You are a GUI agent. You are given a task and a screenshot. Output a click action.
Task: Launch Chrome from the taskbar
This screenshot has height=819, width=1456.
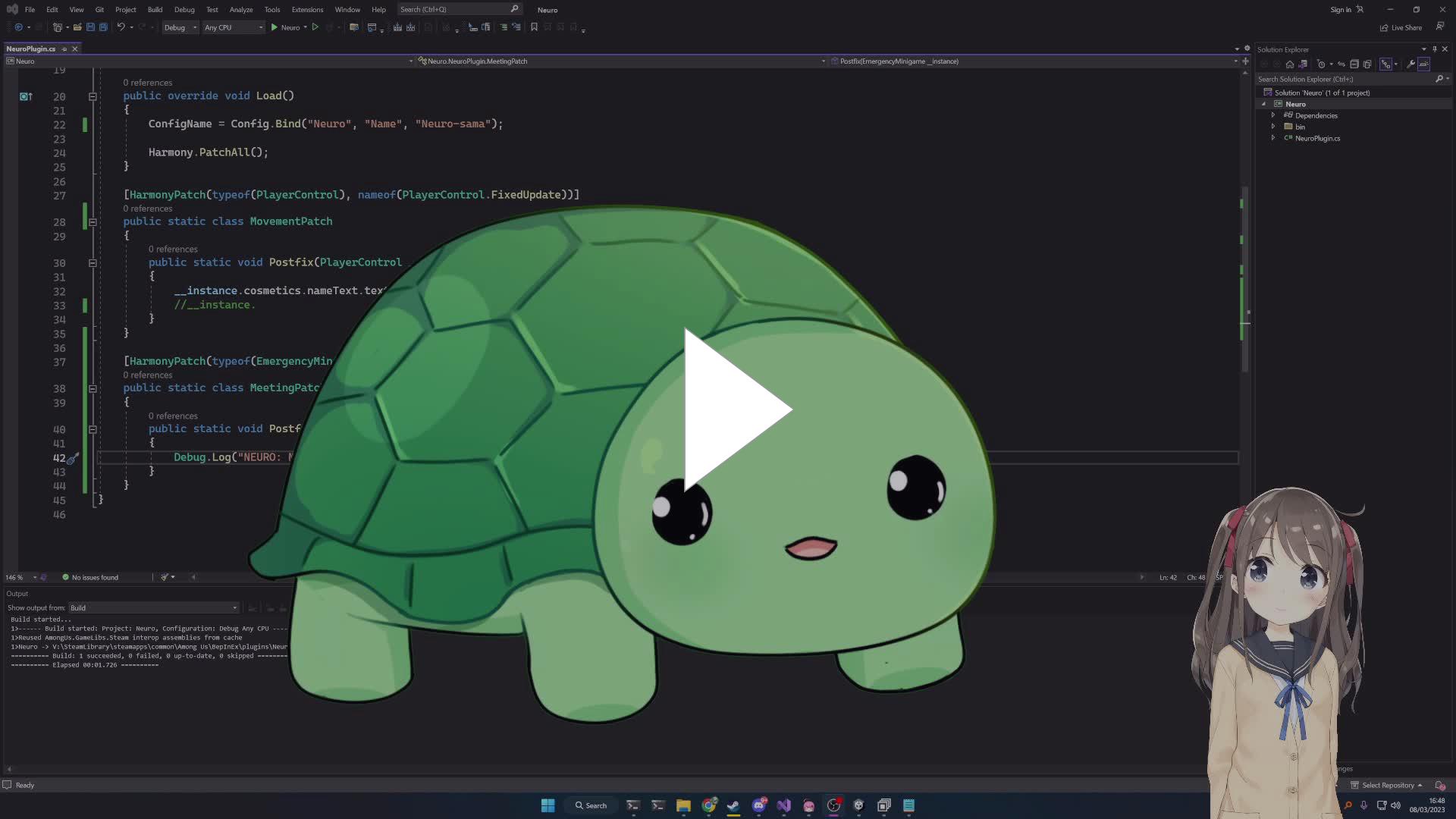pyautogui.click(x=710, y=805)
